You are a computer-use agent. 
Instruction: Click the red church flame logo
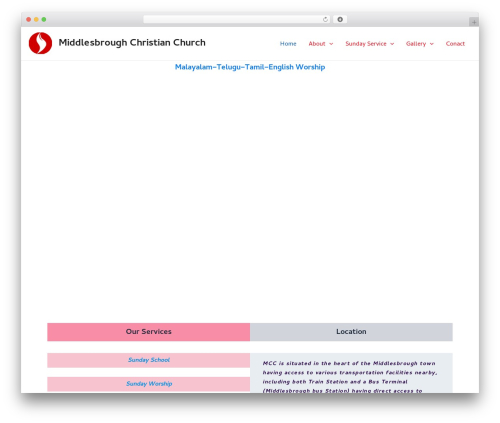(40, 43)
